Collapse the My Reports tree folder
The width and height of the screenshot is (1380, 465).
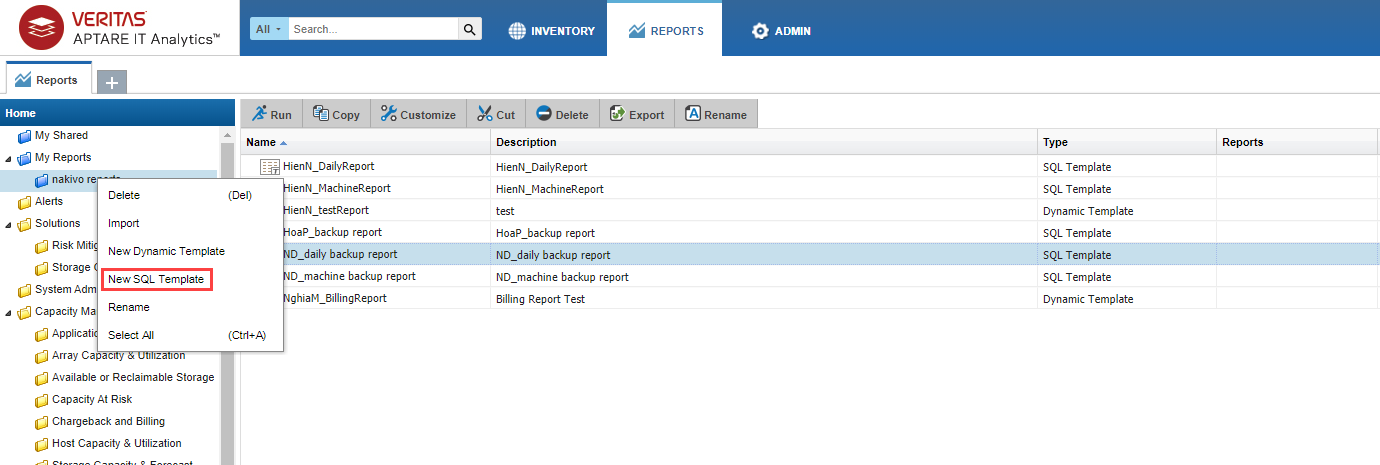(x=10, y=158)
